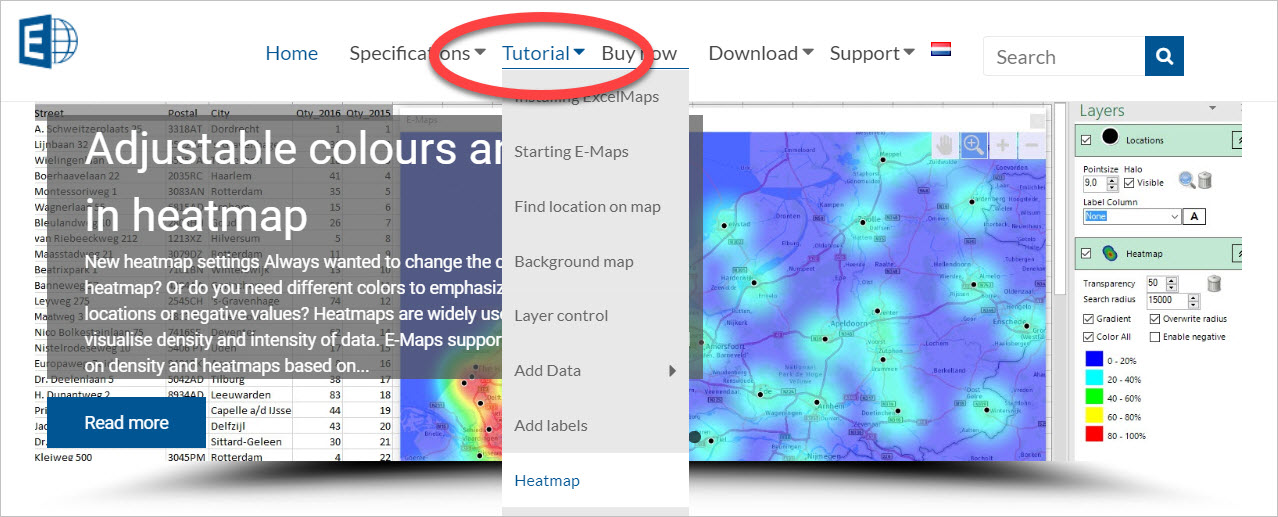Select the pan hand tool on map
Image resolution: width=1278 pixels, height=517 pixels.
(x=943, y=146)
